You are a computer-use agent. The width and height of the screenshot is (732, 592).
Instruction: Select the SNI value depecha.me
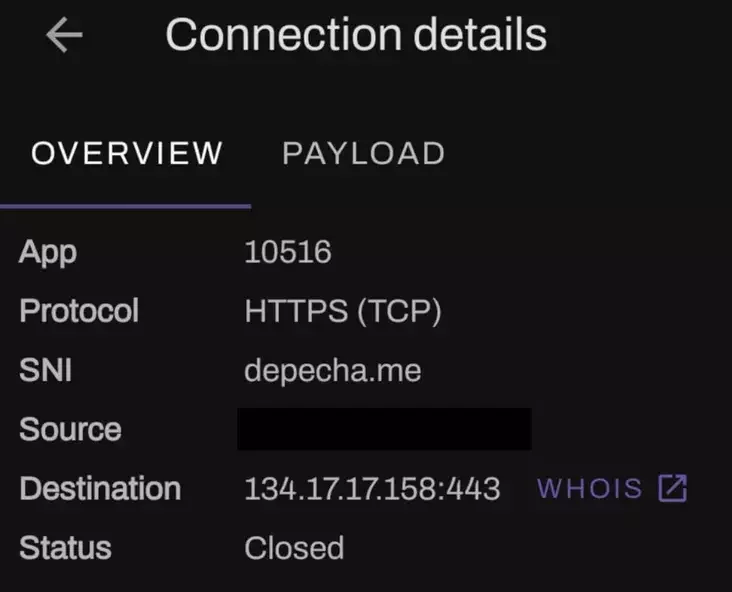coord(333,372)
